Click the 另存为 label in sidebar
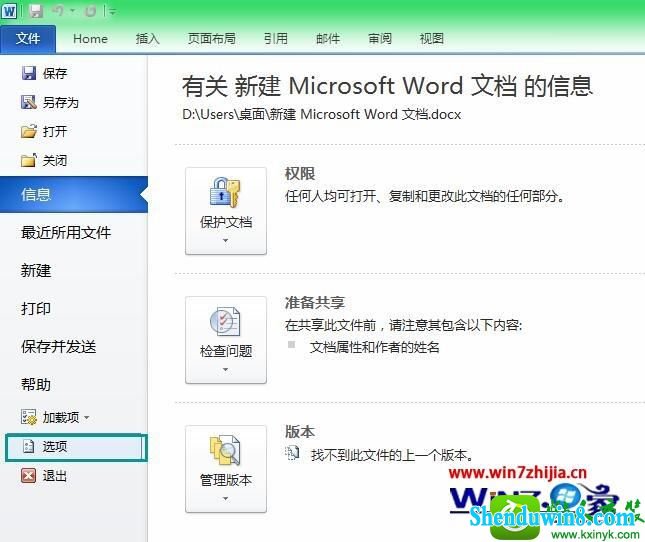 [x=61, y=102]
